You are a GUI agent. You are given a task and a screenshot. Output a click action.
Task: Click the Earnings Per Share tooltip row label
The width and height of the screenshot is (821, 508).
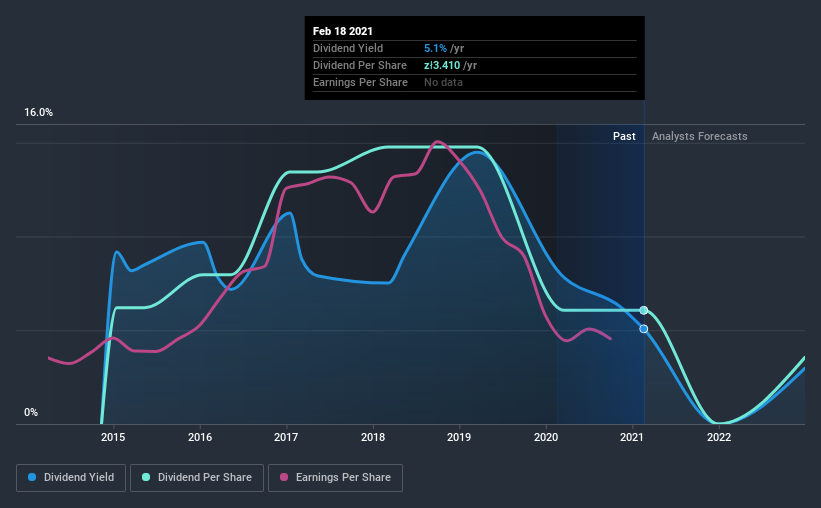(360, 82)
